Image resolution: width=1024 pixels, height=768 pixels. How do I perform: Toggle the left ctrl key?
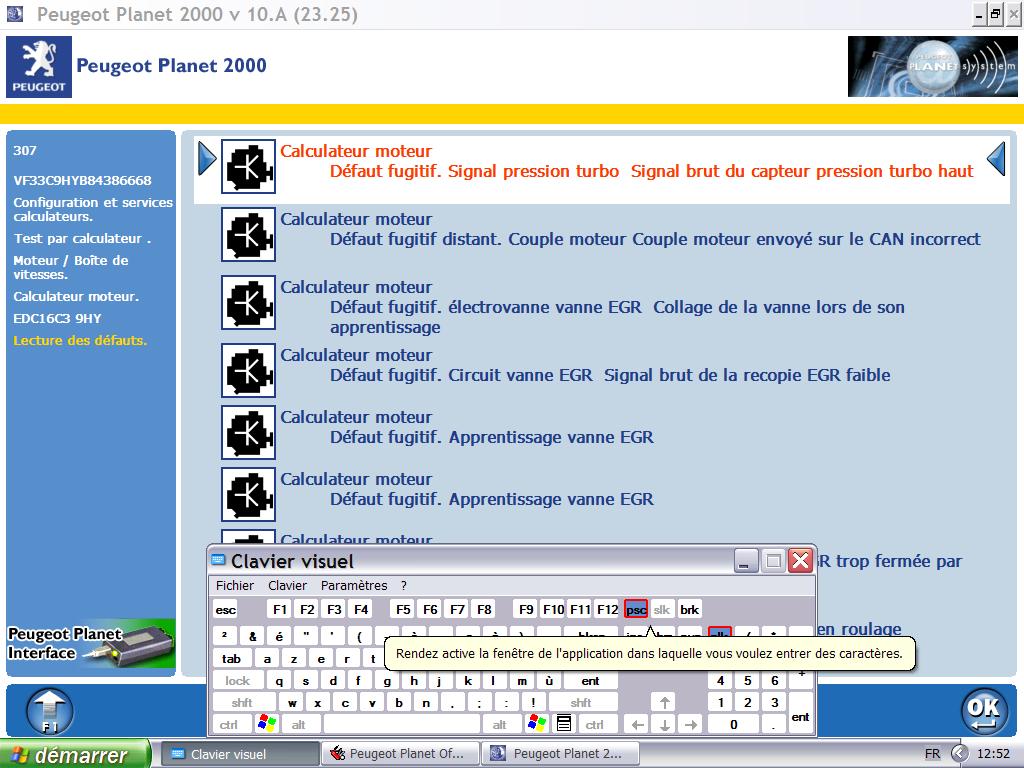229,725
